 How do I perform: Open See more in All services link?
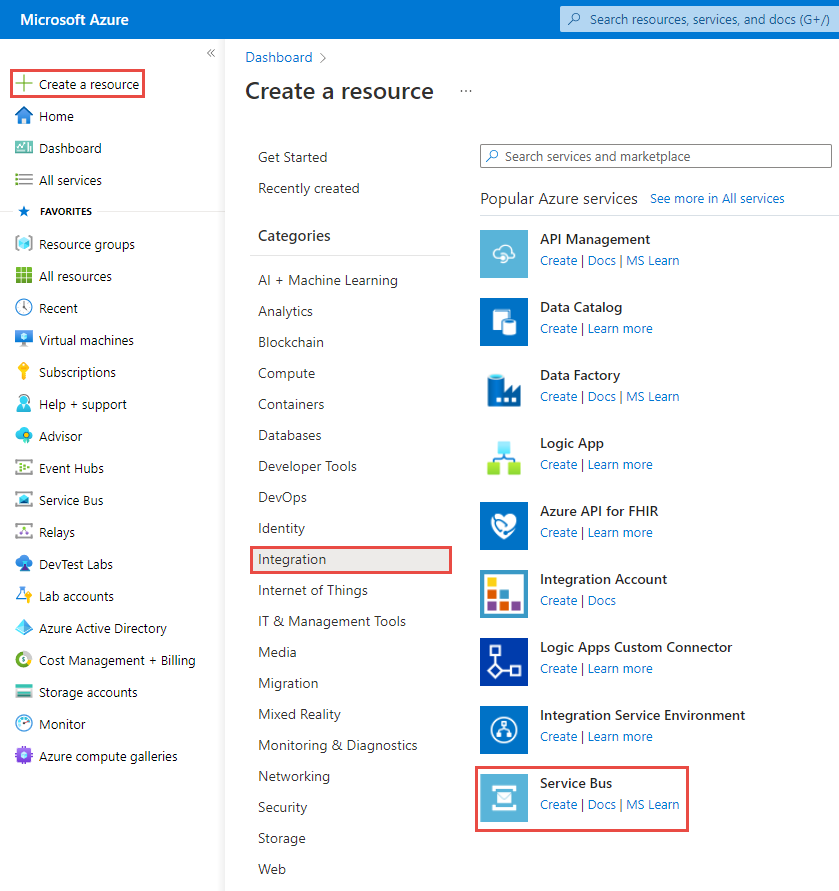[x=717, y=198]
